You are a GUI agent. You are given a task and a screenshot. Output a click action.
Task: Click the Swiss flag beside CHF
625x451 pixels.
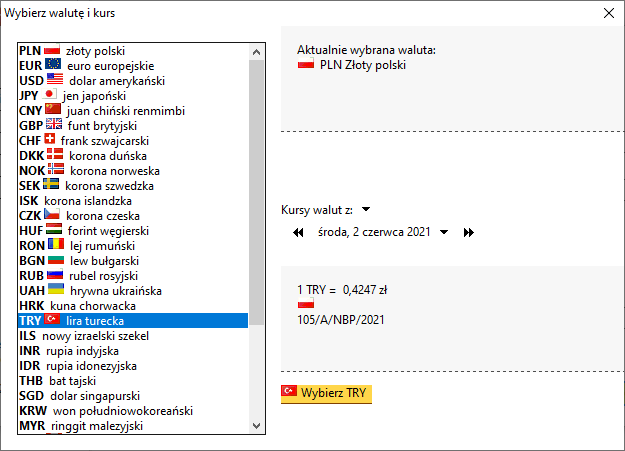coord(50,139)
